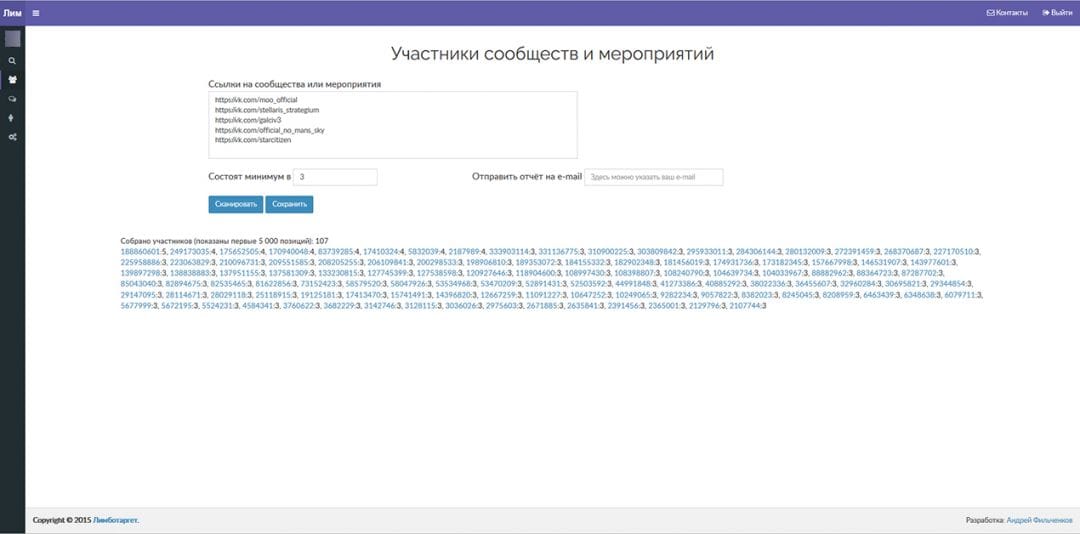Click the user avatar in sidebar
The height and width of the screenshot is (534, 1080).
click(12, 39)
